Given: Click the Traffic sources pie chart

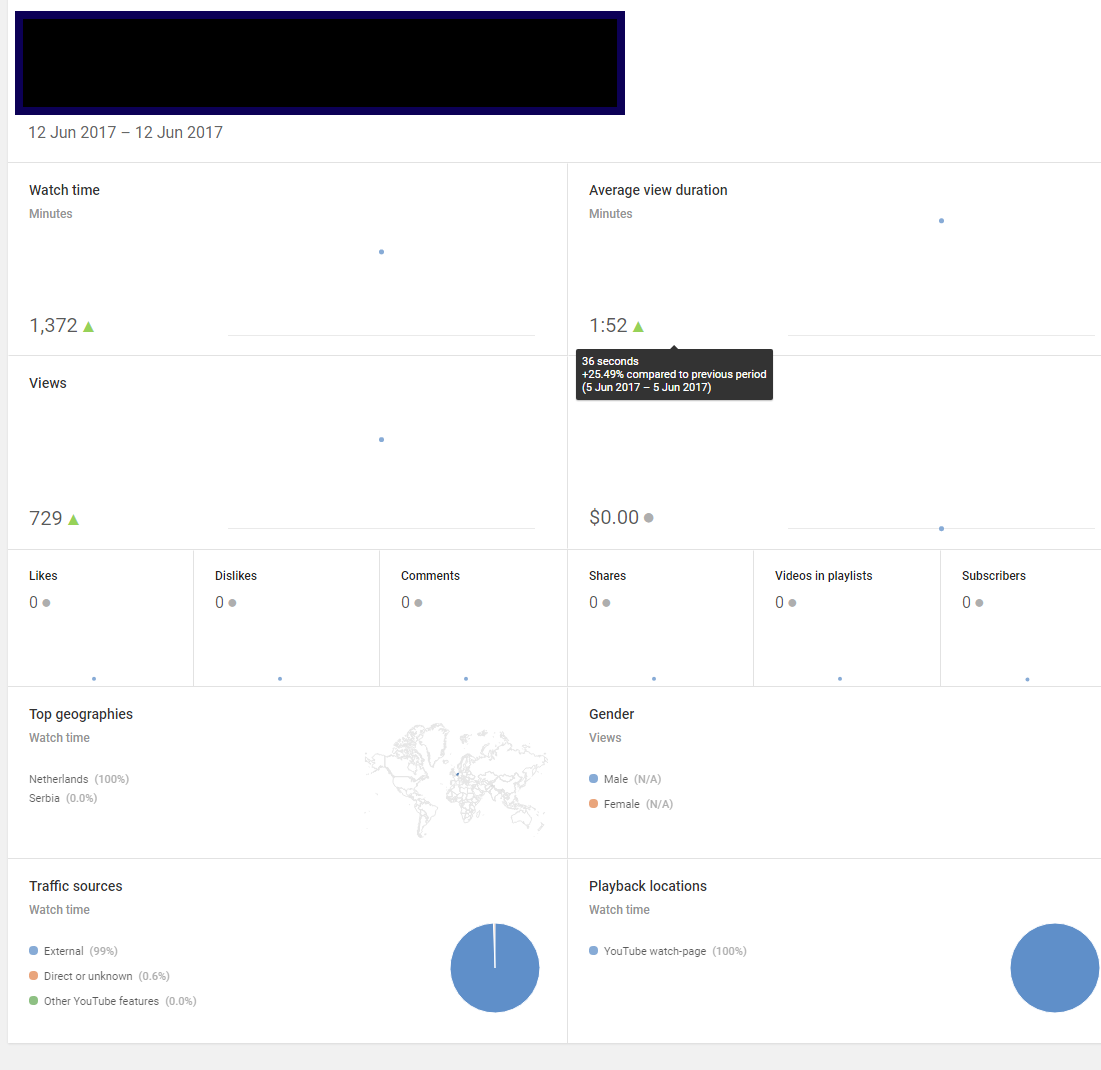Looking at the screenshot, I should (x=495, y=968).
